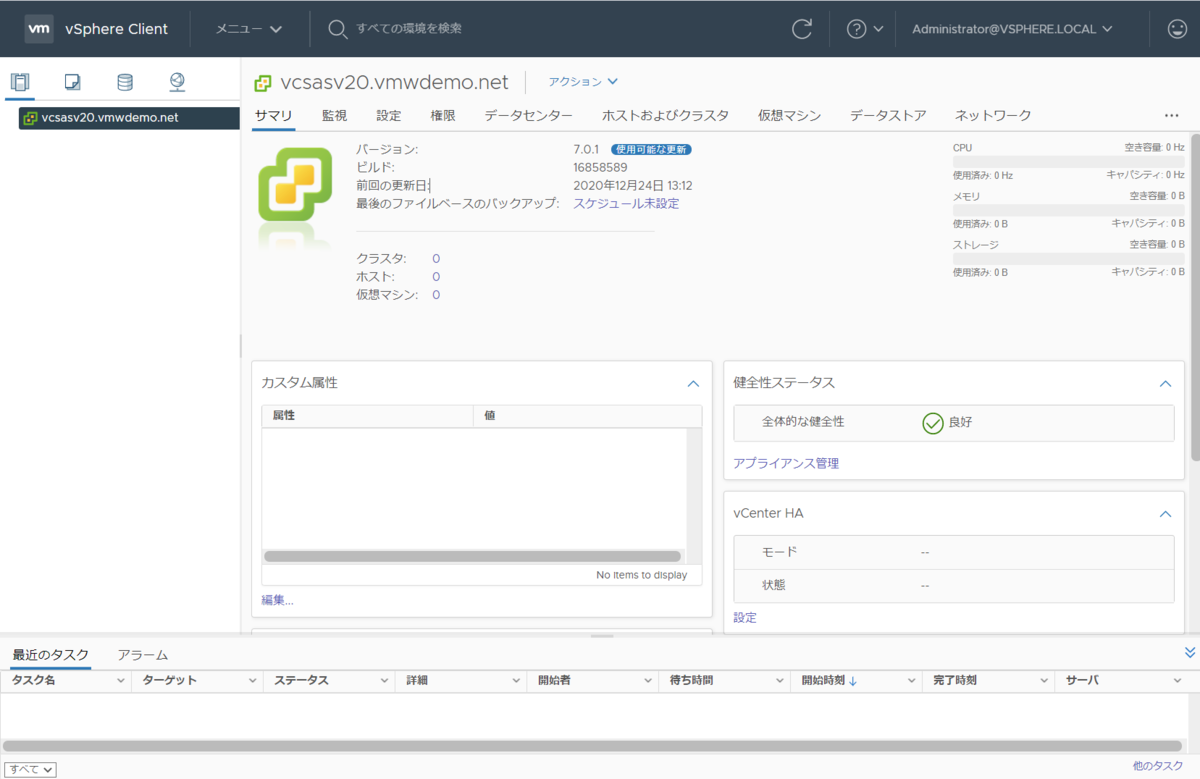Click the クラスタ count 0
Screen dimensions: 1200x779
point(436,259)
